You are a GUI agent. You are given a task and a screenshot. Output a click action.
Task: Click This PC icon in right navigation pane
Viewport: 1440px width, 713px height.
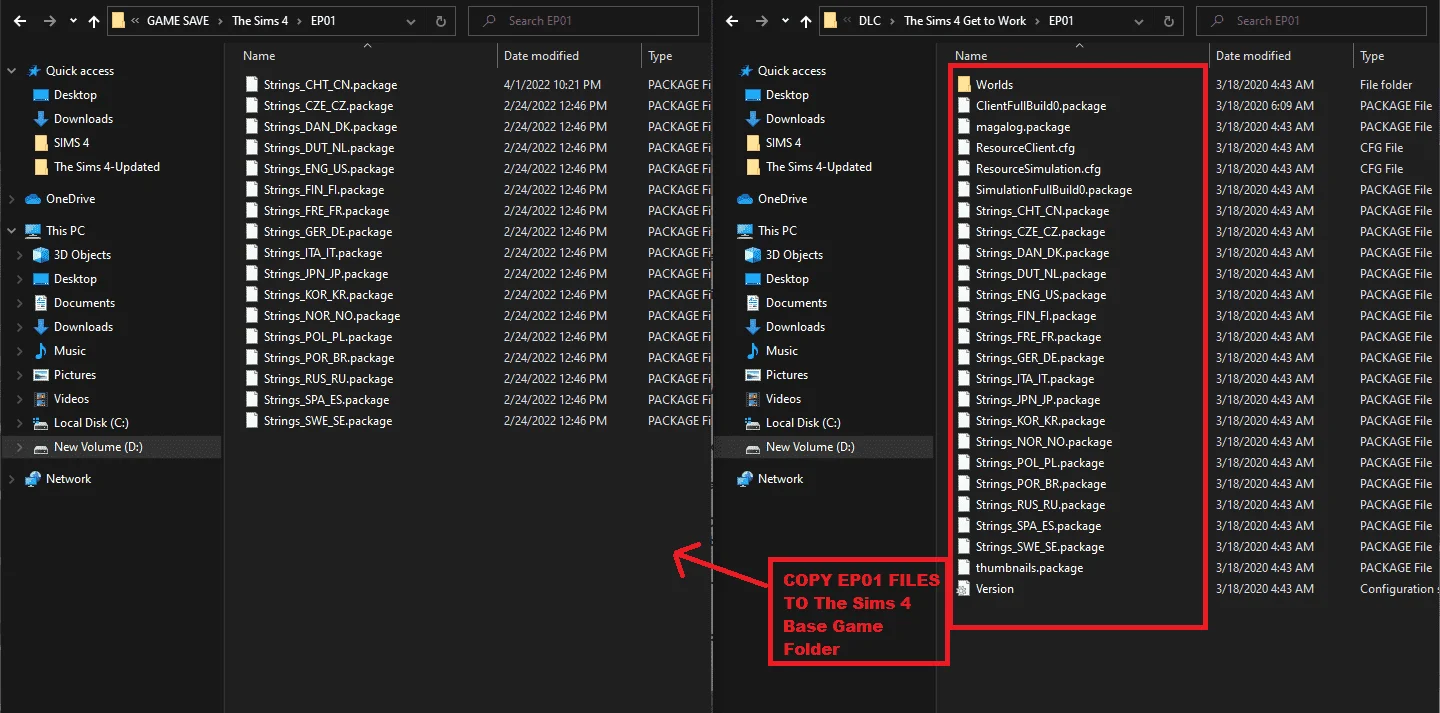(x=745, y=231)
